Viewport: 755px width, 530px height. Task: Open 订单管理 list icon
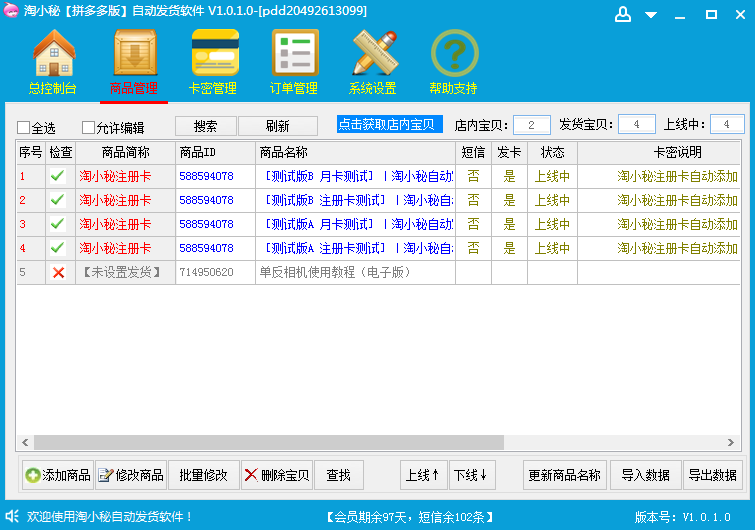294,53
